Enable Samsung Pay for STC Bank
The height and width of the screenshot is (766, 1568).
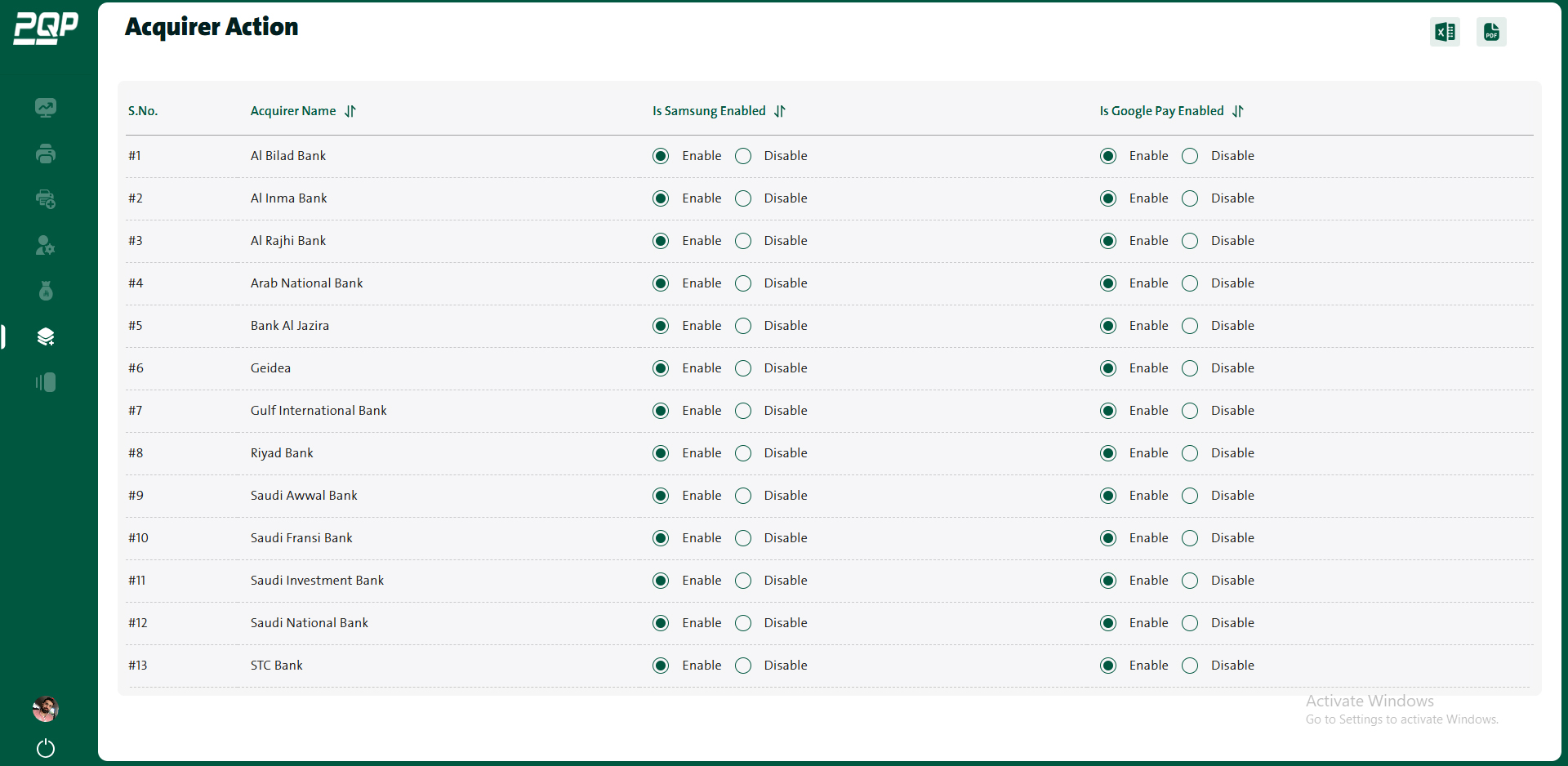point(660,665)
